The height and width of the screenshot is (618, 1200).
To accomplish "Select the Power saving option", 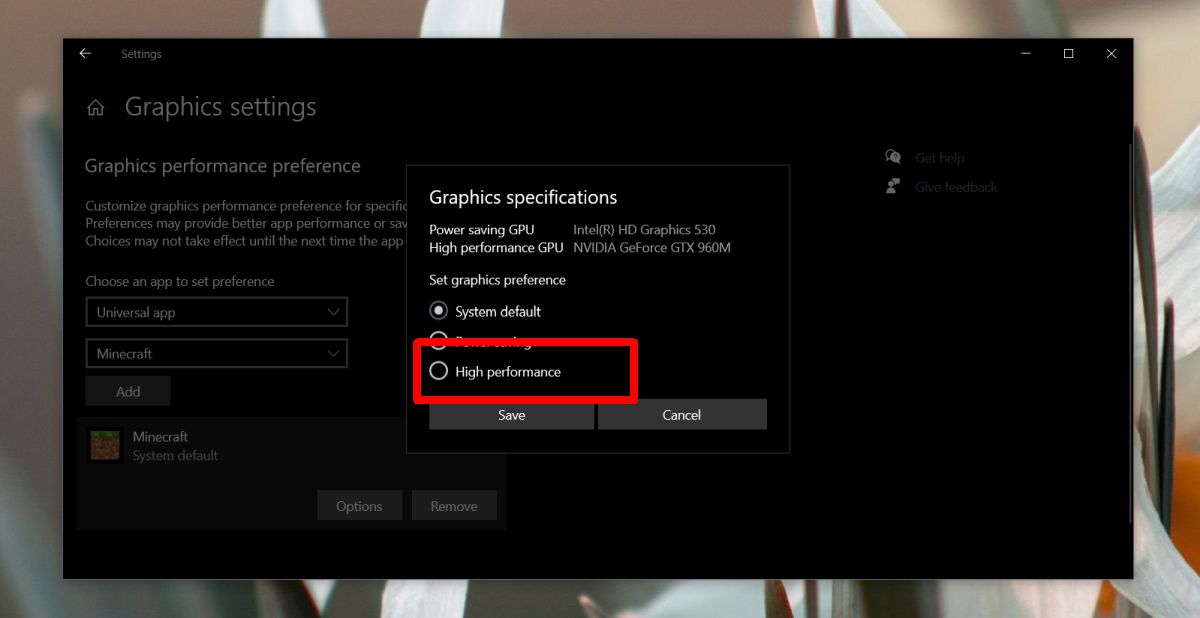I will coord(438,341).
